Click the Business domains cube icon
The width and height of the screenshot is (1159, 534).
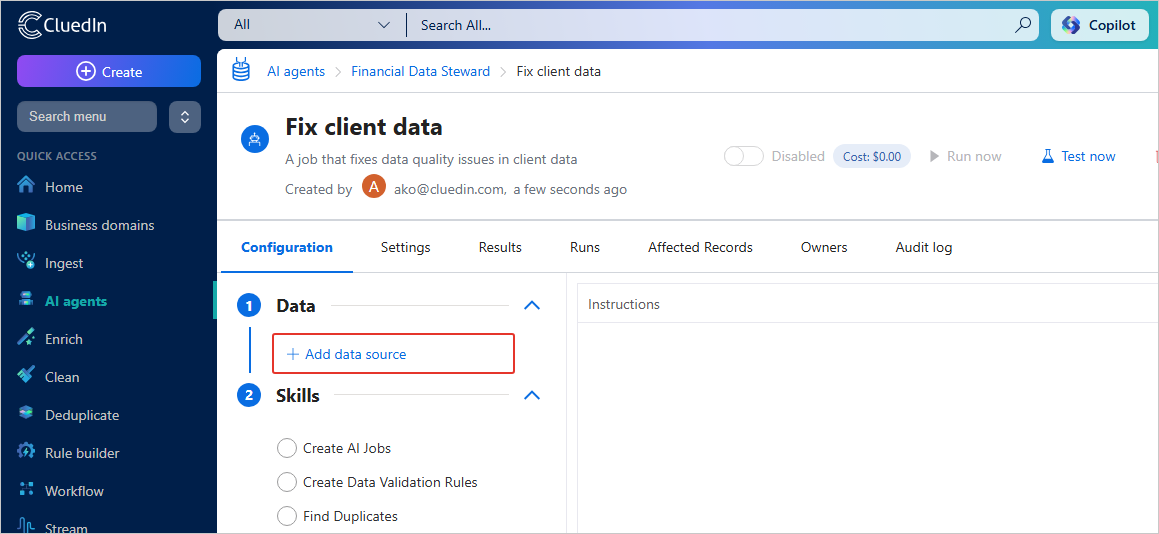point(26,223)
